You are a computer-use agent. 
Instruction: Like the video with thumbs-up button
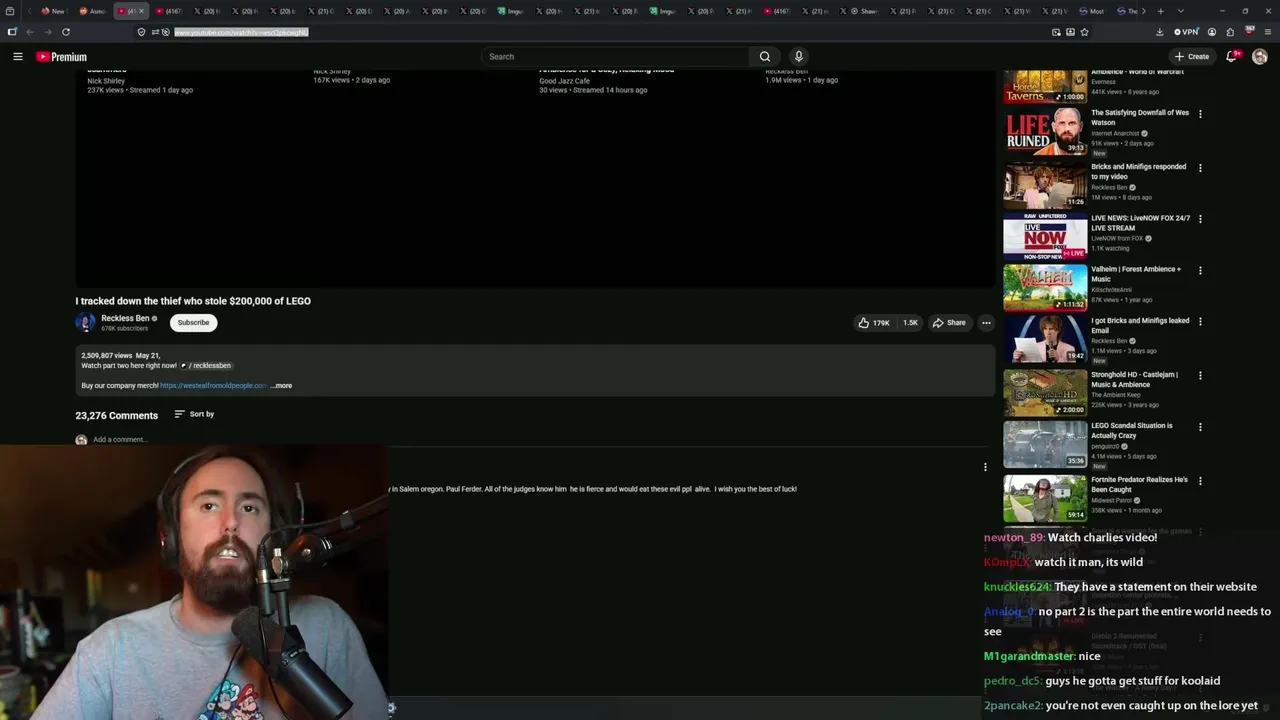[873, 323]
